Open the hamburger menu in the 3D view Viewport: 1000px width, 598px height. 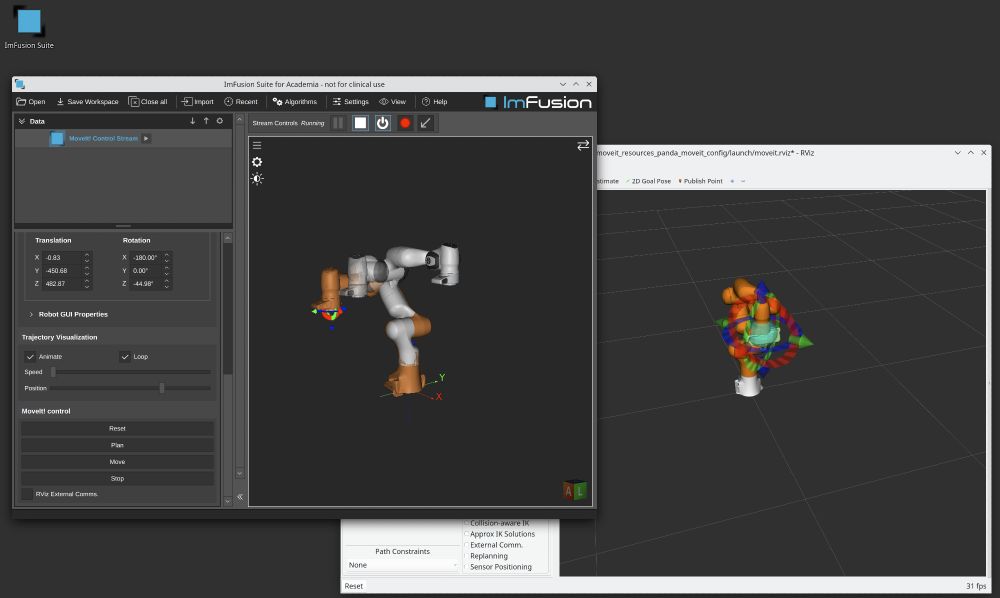coord(257,145)
